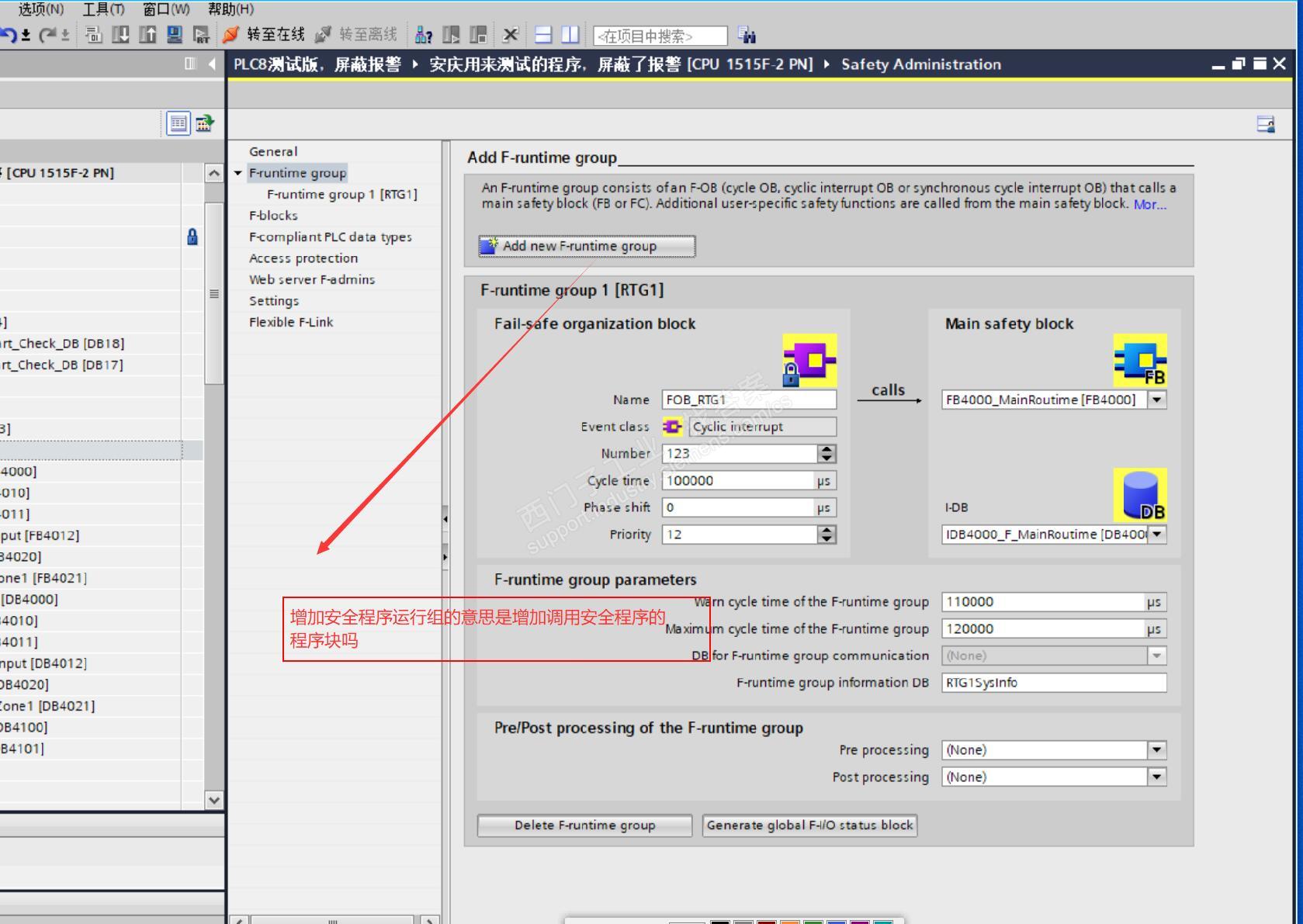The width and height of the screenshot is (1303, 924).
Task: Open accessible devices icon
Action: click(x=424, y=35)
